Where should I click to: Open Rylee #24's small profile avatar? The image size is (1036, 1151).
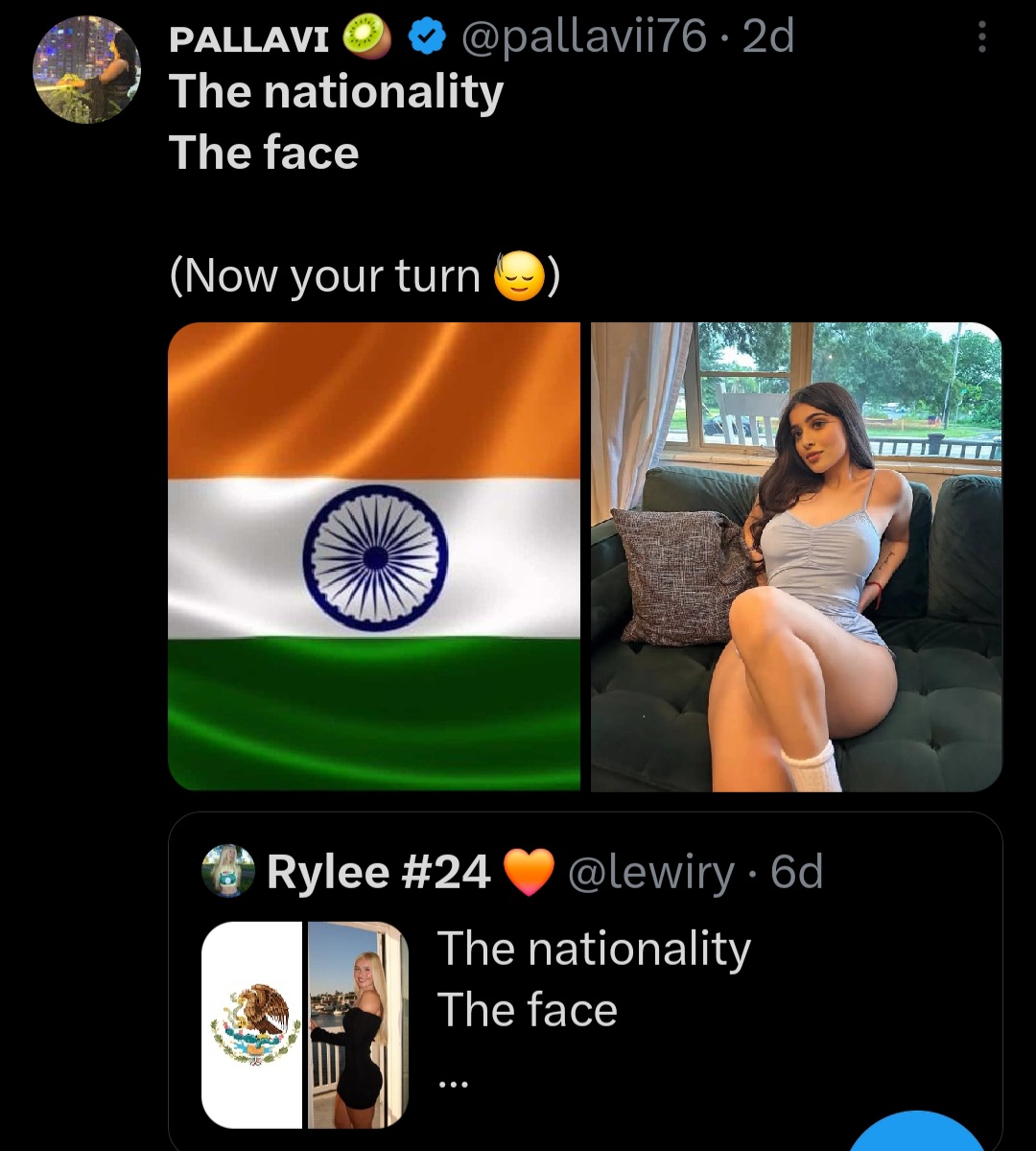coord(228,871)
